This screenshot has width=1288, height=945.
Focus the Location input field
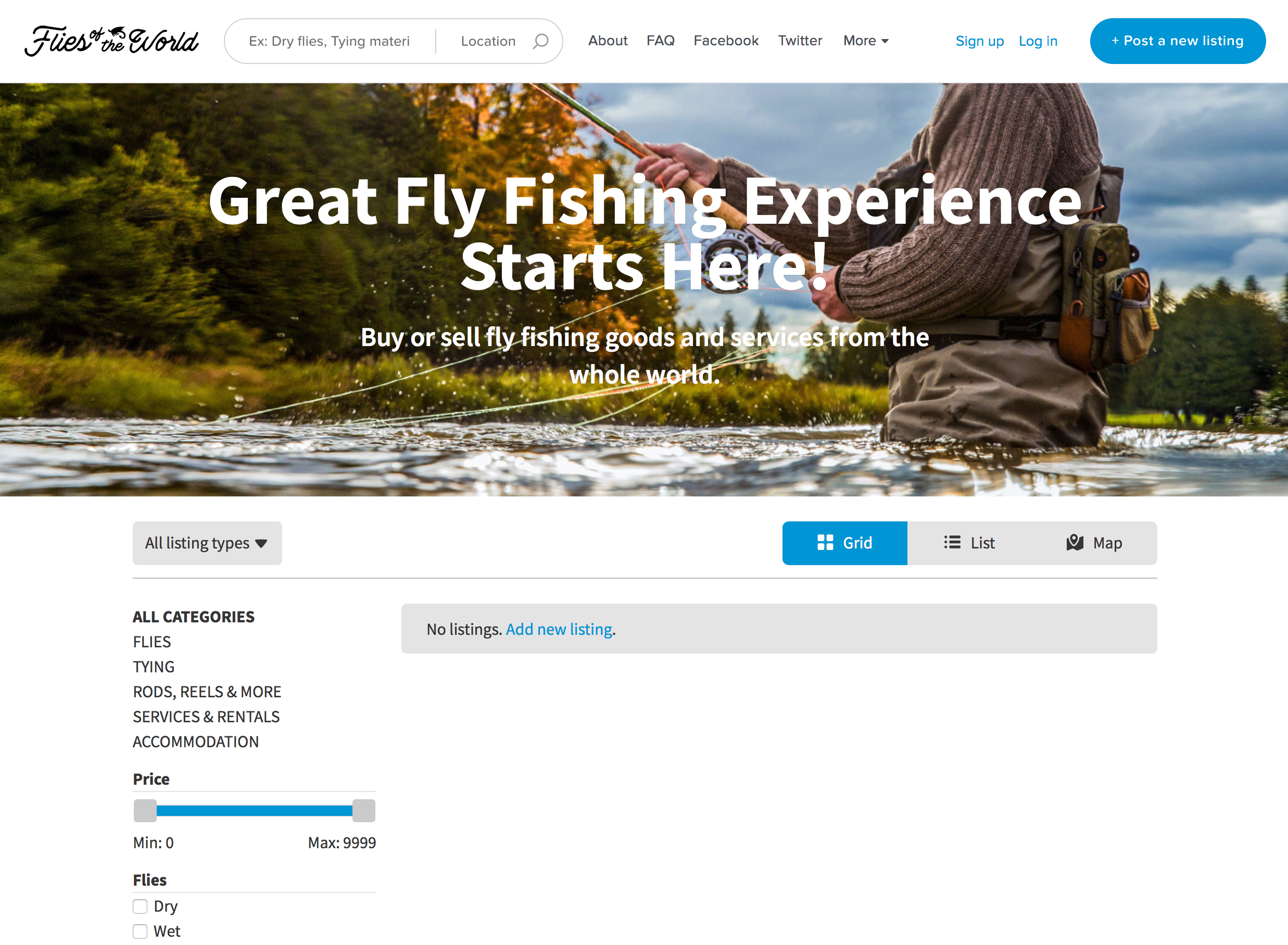(488, 41)
